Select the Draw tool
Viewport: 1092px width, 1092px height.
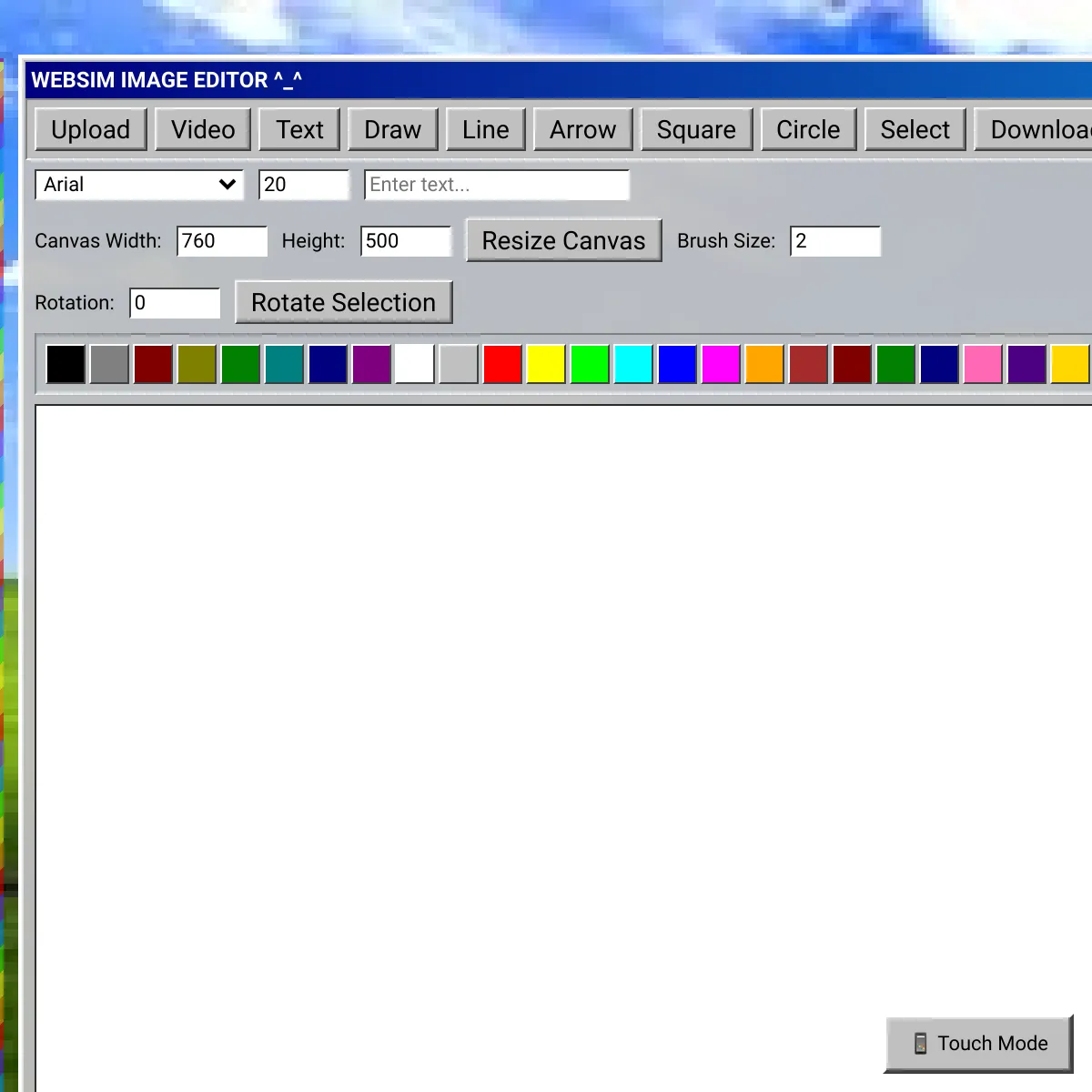coord(392,128)
